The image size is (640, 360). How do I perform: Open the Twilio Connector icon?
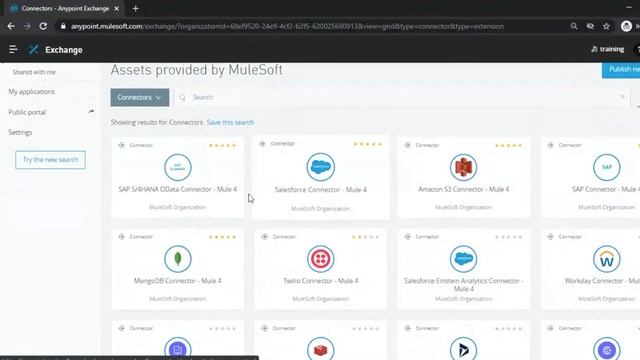pyautogui.click(x=320, y=258)
